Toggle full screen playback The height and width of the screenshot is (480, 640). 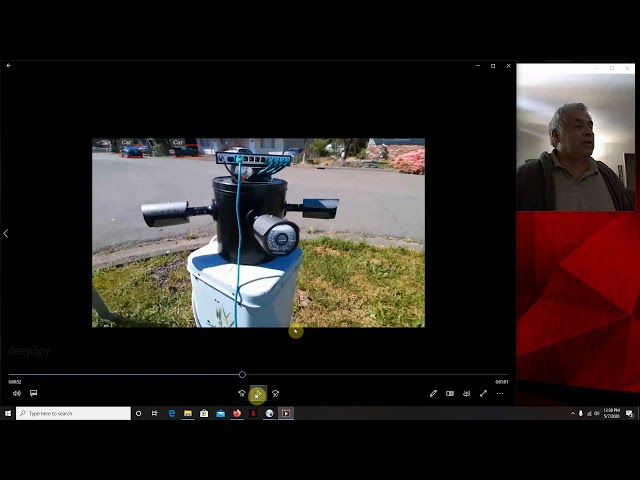[x=483, y=393]
